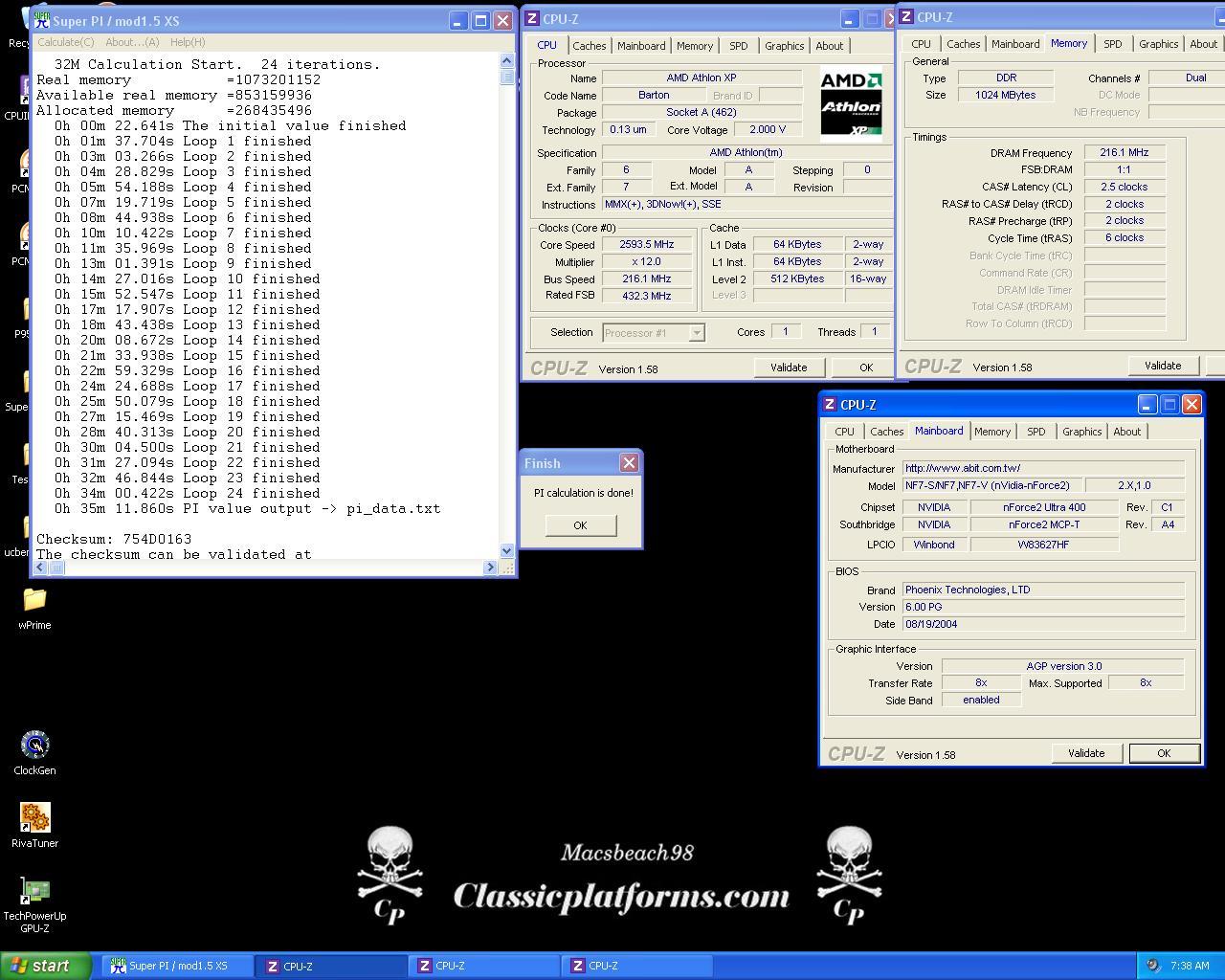Expand the Processor #1 selection dropdown
The height and width of the screenshot is (980, 1225).
click(x=697, y=333)
